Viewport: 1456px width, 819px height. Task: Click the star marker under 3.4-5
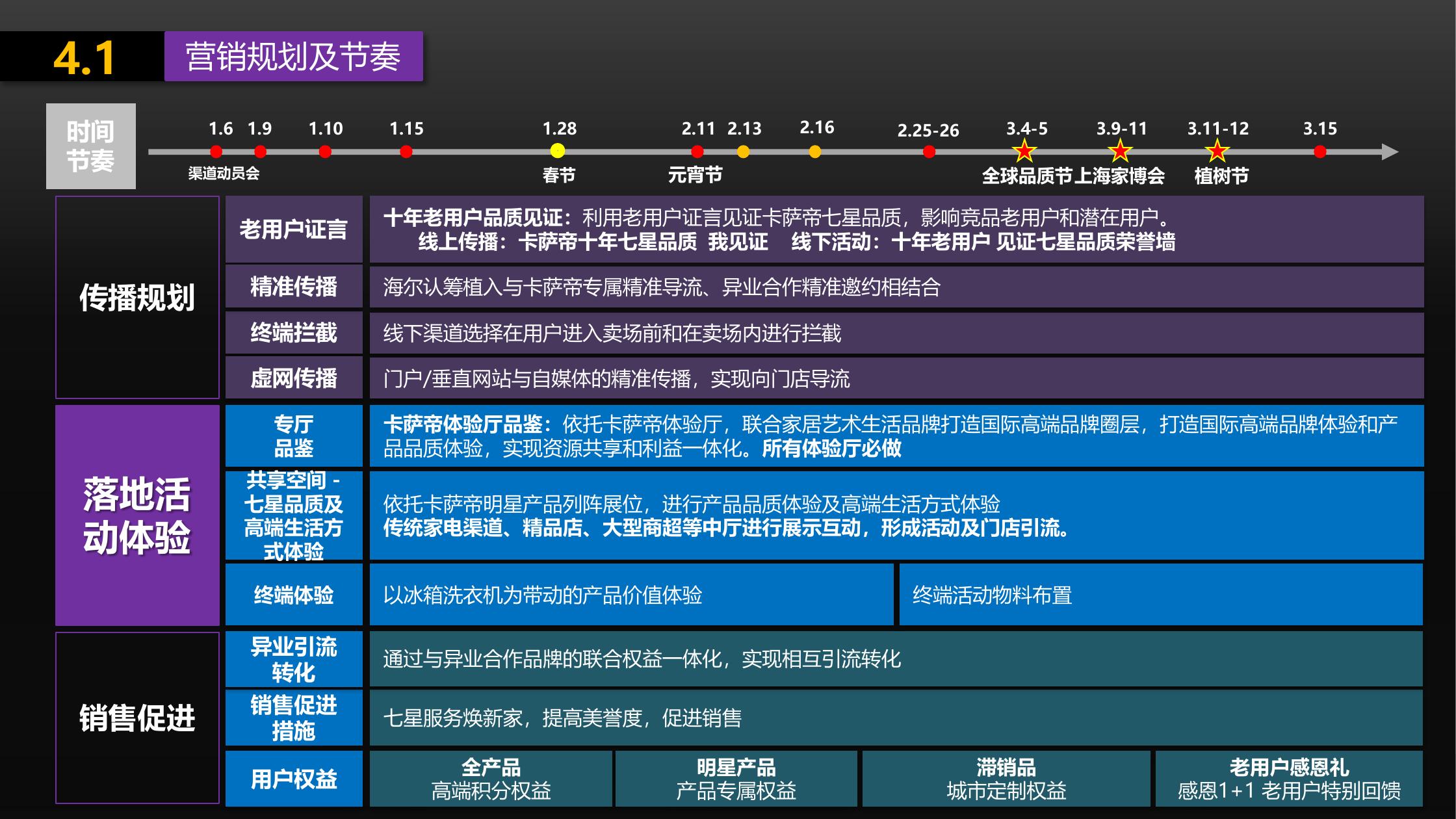1024,152
